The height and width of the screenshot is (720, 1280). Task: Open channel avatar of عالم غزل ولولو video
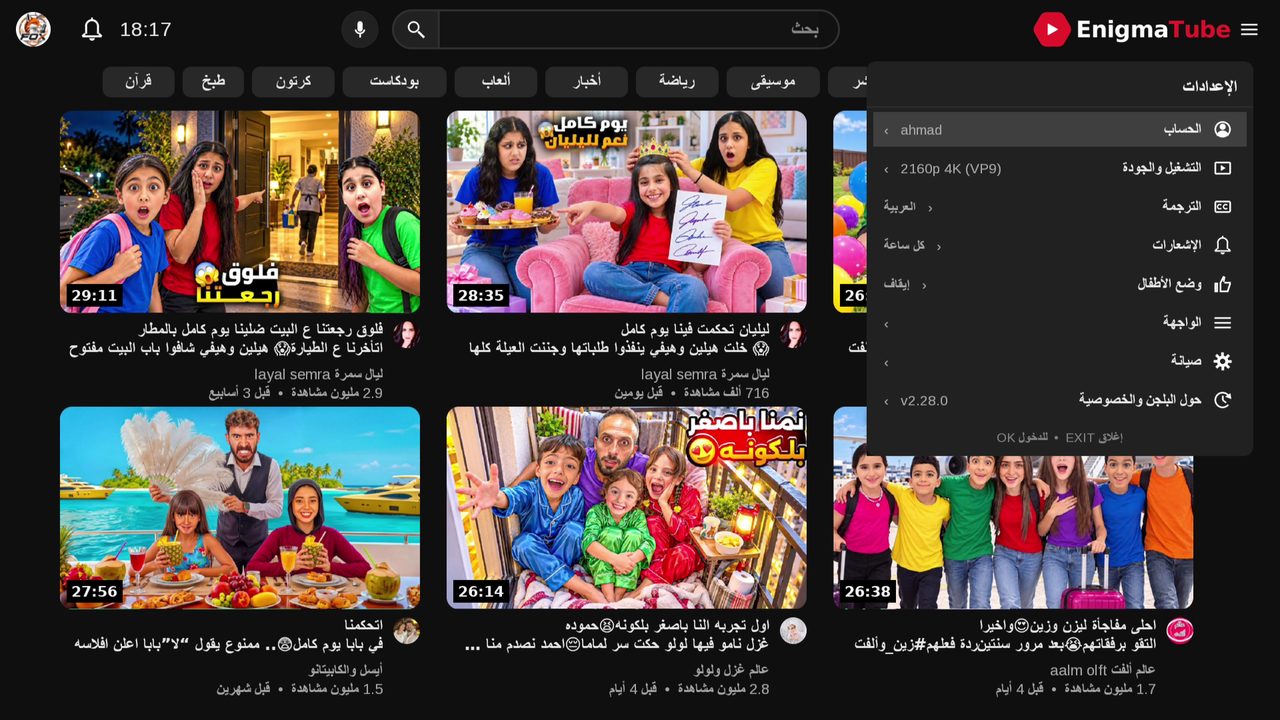(793, 631)
